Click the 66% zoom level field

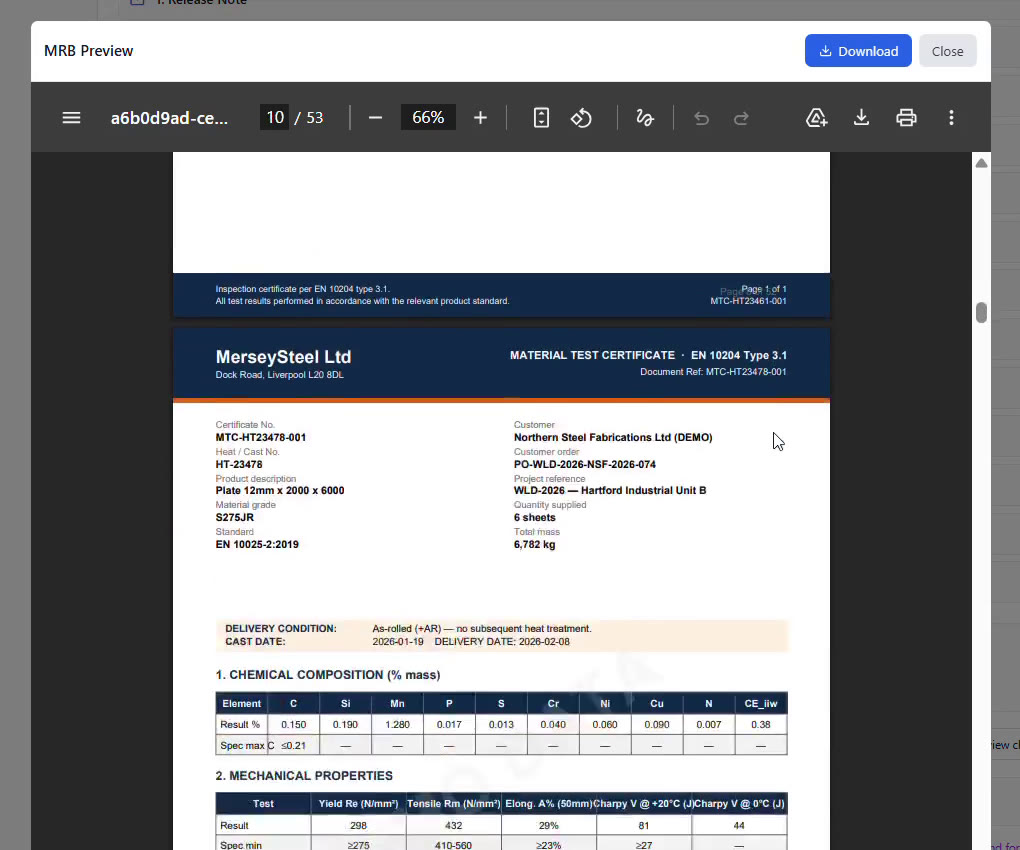click(428, 117)
